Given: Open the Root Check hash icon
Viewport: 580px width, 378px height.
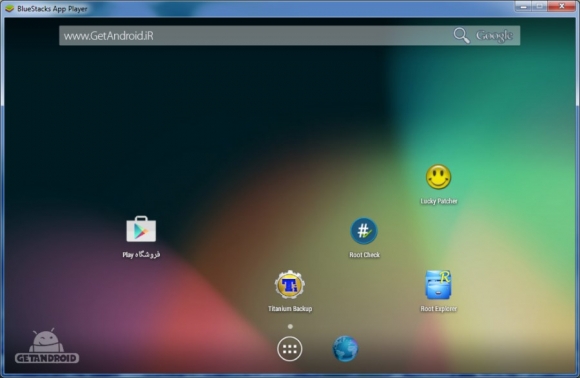Looking at the screenshot, I should click(364, 231).
